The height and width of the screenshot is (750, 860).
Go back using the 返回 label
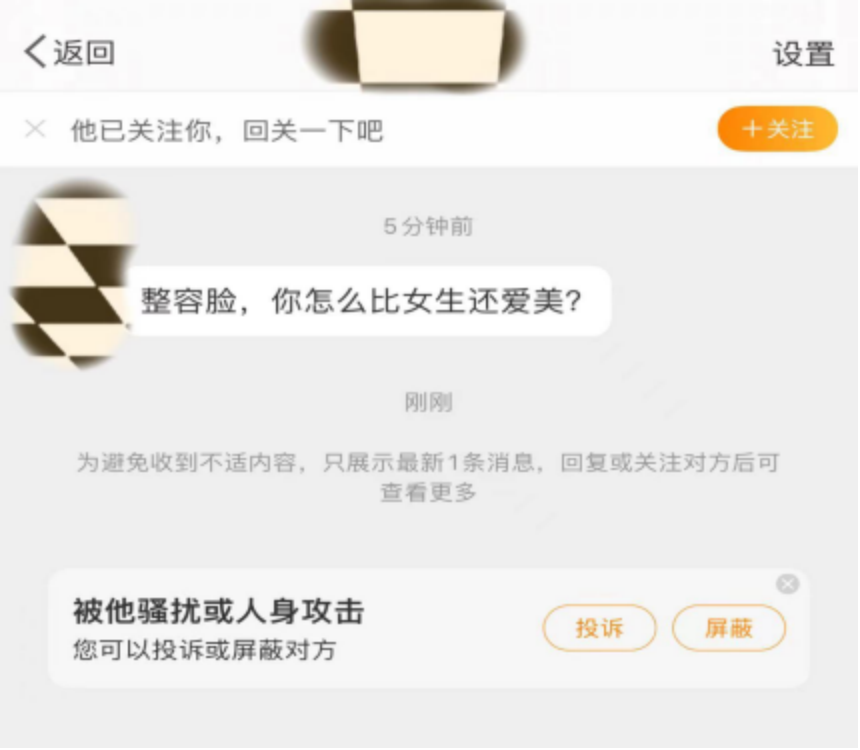(x=84, y=53)
